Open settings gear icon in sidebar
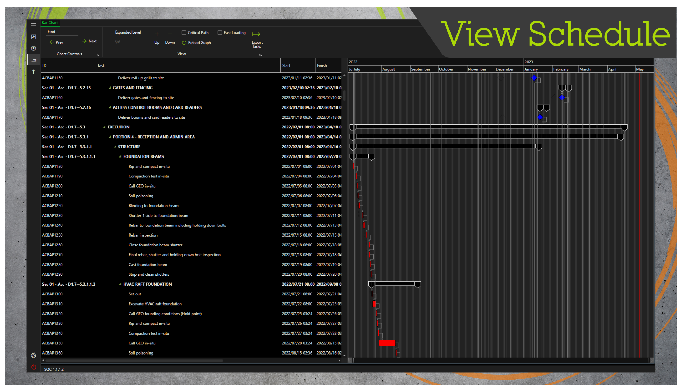Image resolution: width=680 pixels, height=390 pixels. [33, 355]
